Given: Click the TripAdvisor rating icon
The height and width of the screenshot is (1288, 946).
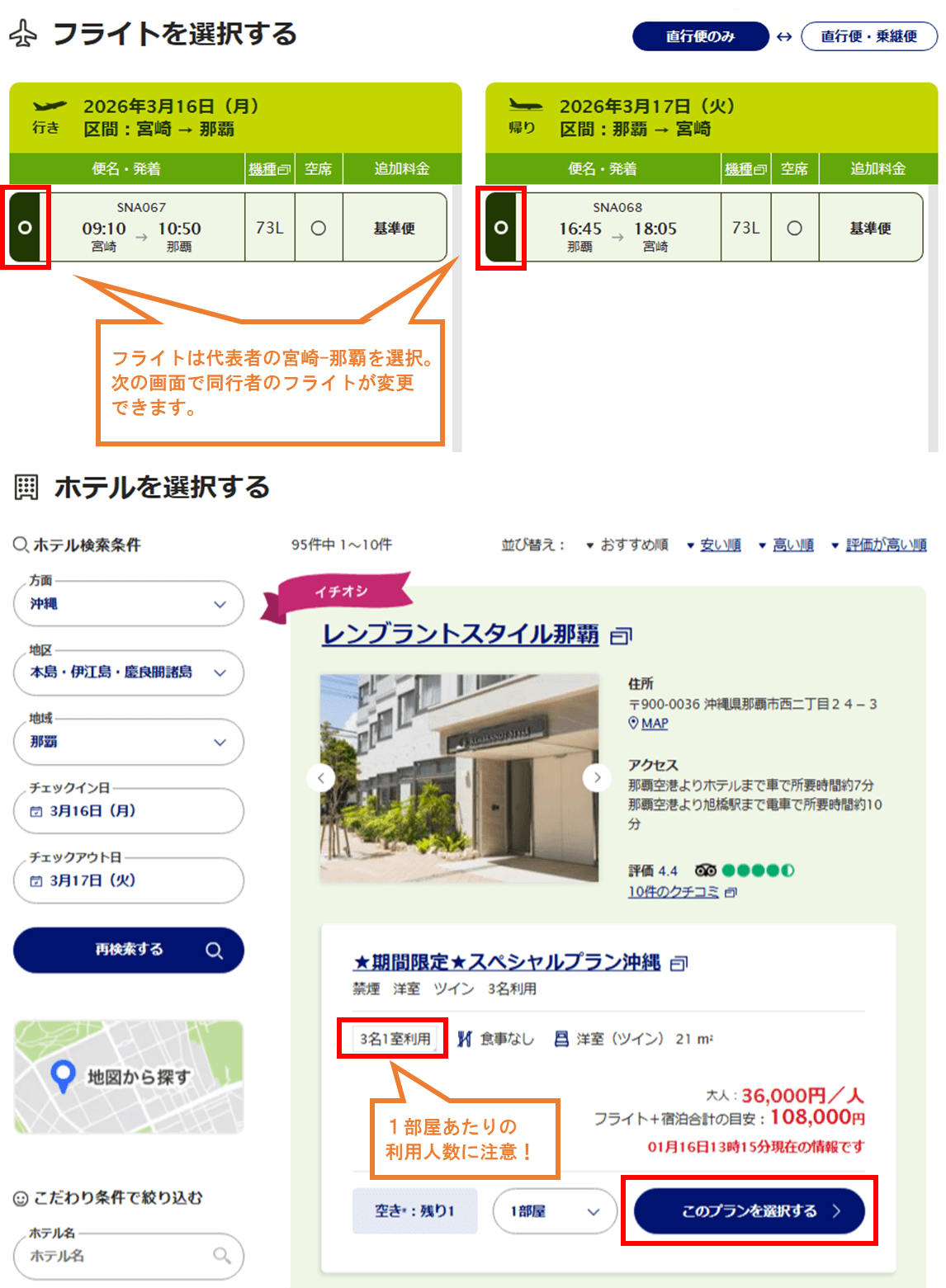Looking at the screenshot, I should click(x=705, y=870).
